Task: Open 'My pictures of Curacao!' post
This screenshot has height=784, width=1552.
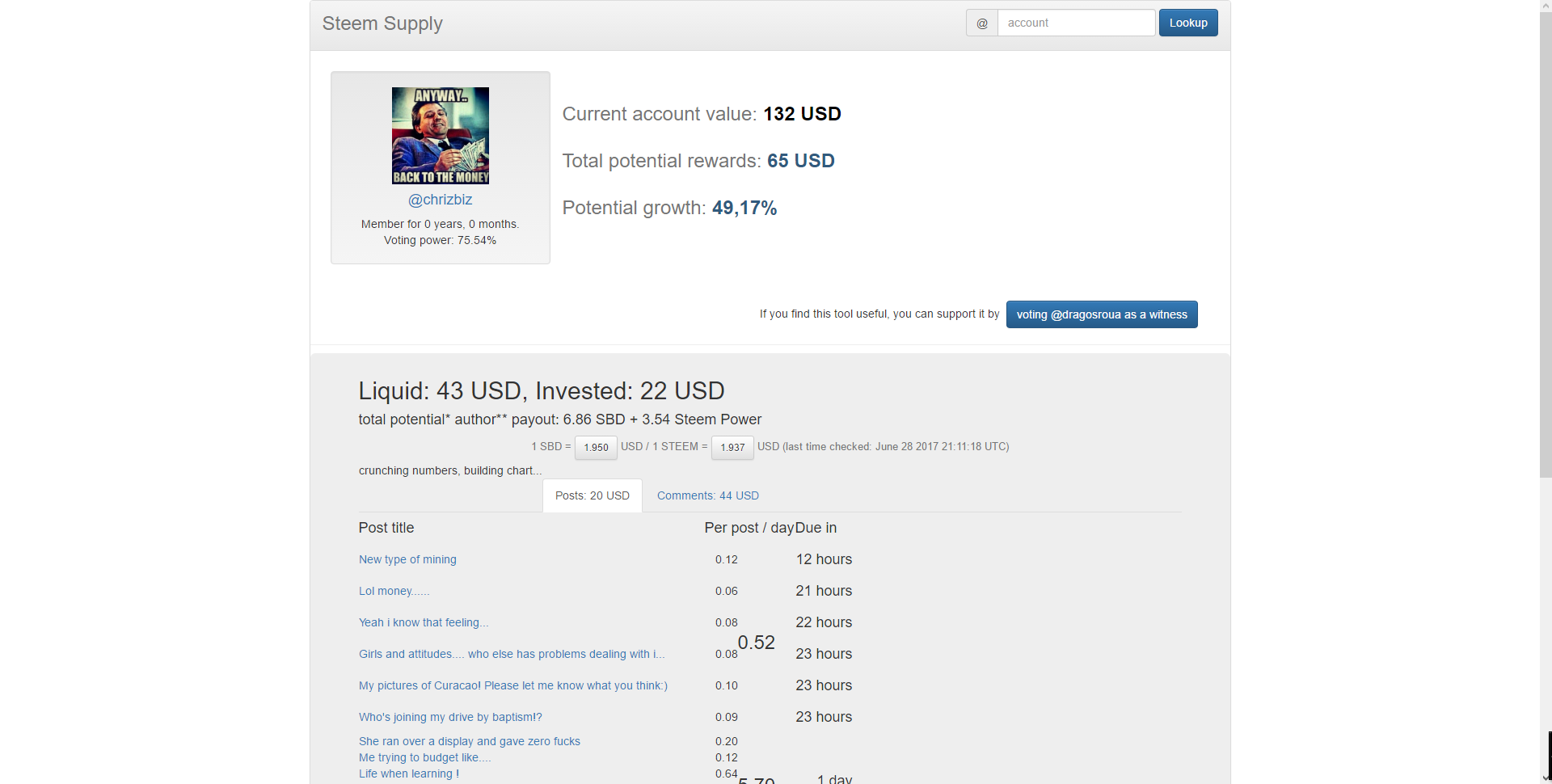Action: point(513,685)
